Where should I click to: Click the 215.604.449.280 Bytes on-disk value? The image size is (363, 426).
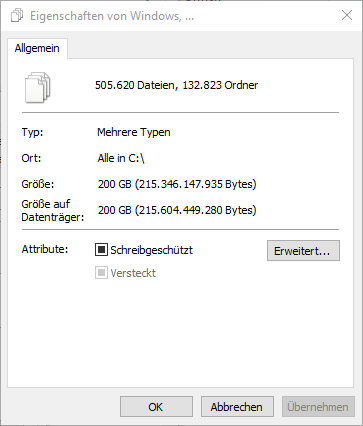(x=195, y=210)
